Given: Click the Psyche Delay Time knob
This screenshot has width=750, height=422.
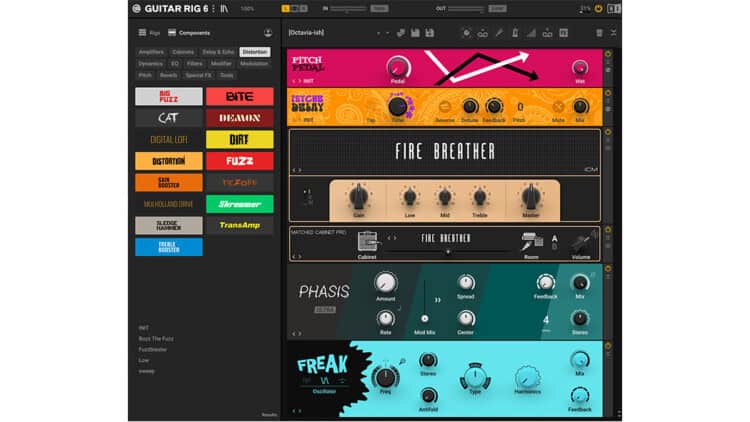Looking at the screenshot, I should click(397, 106).
